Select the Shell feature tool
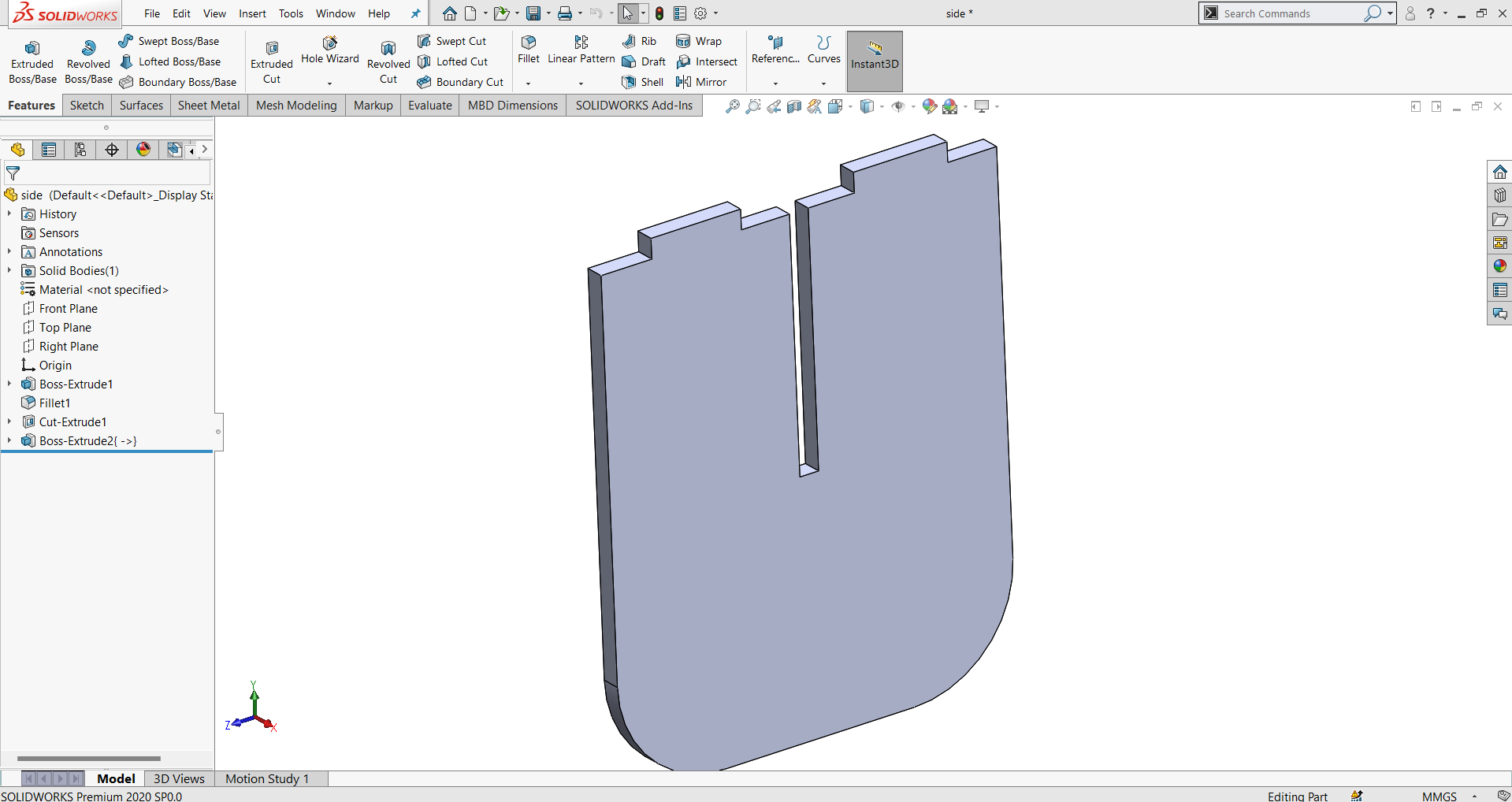This screenshot has width=1512, height=802. point(642,82)
